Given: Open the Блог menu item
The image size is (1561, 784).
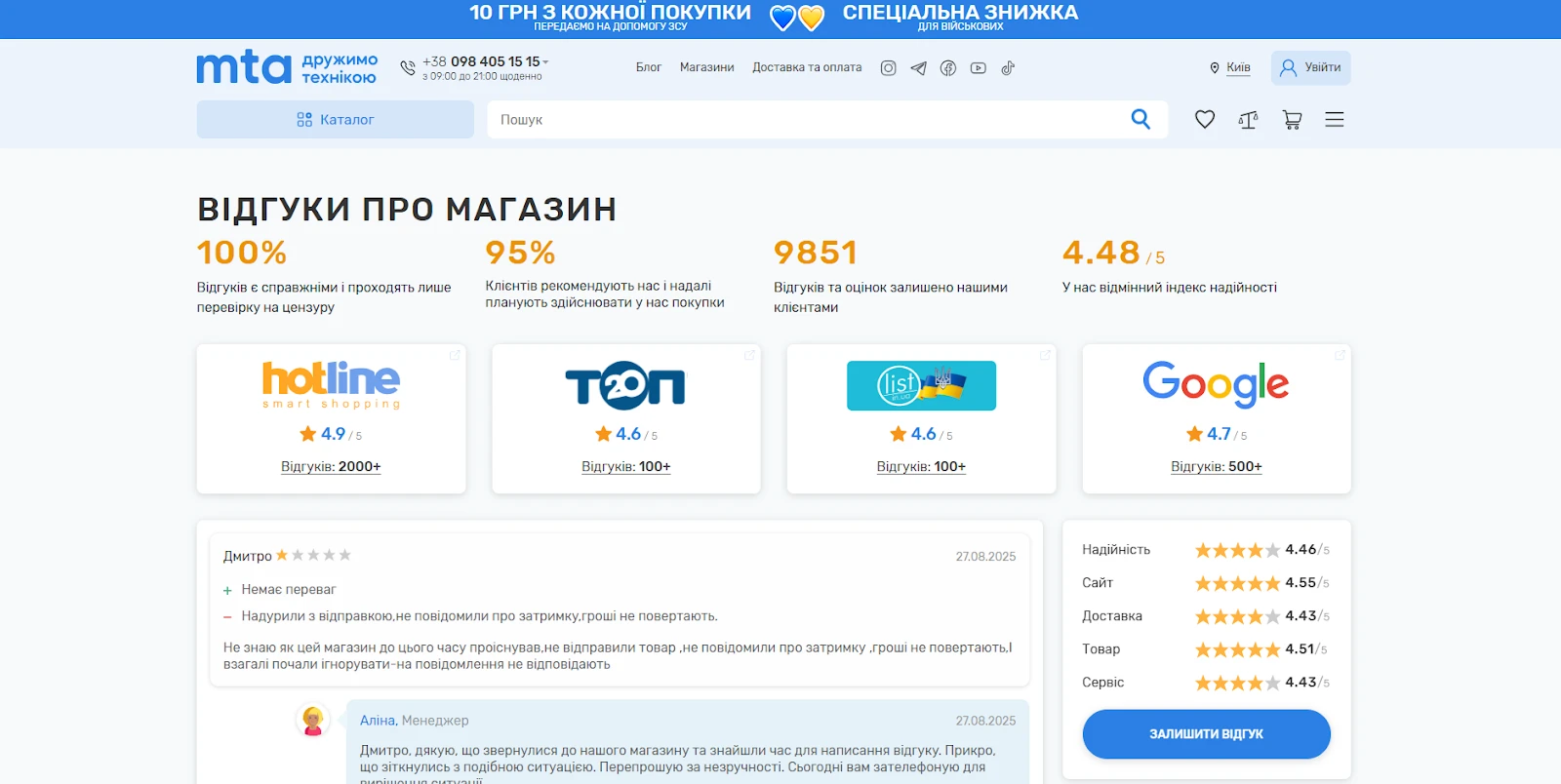Looking at the screenshot, I should coord(649,67).
